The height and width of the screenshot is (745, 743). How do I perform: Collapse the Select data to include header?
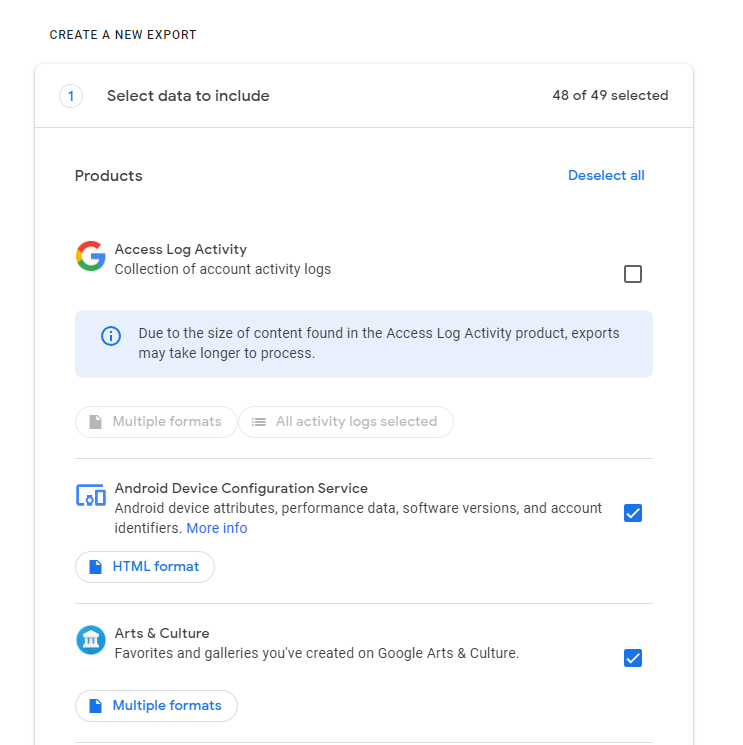click(188, 96)
